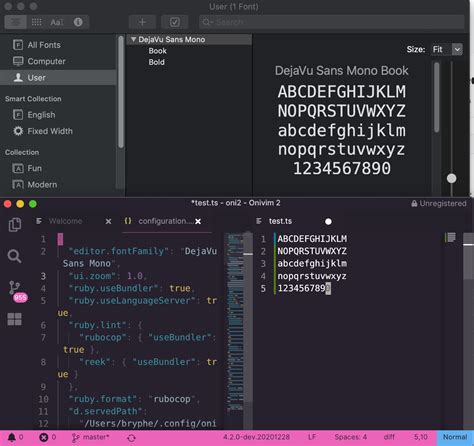Screen dimensions: 474x446
Task: Select User fonts in sidebar
Action: [58, 78]
